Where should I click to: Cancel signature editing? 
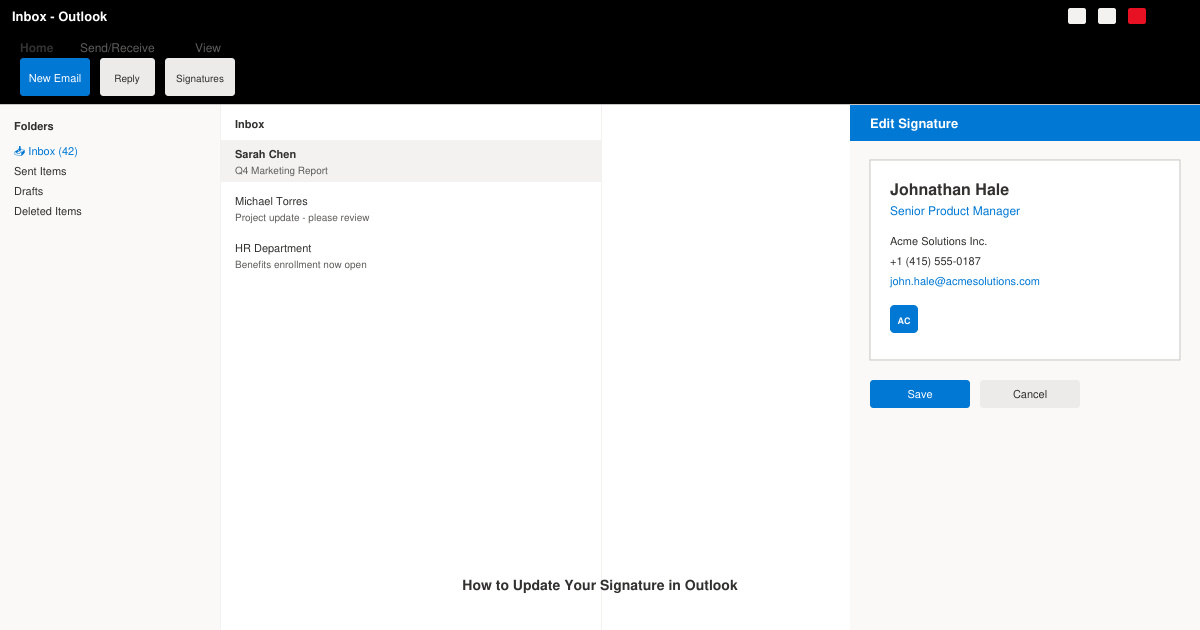click(1030, 394)
